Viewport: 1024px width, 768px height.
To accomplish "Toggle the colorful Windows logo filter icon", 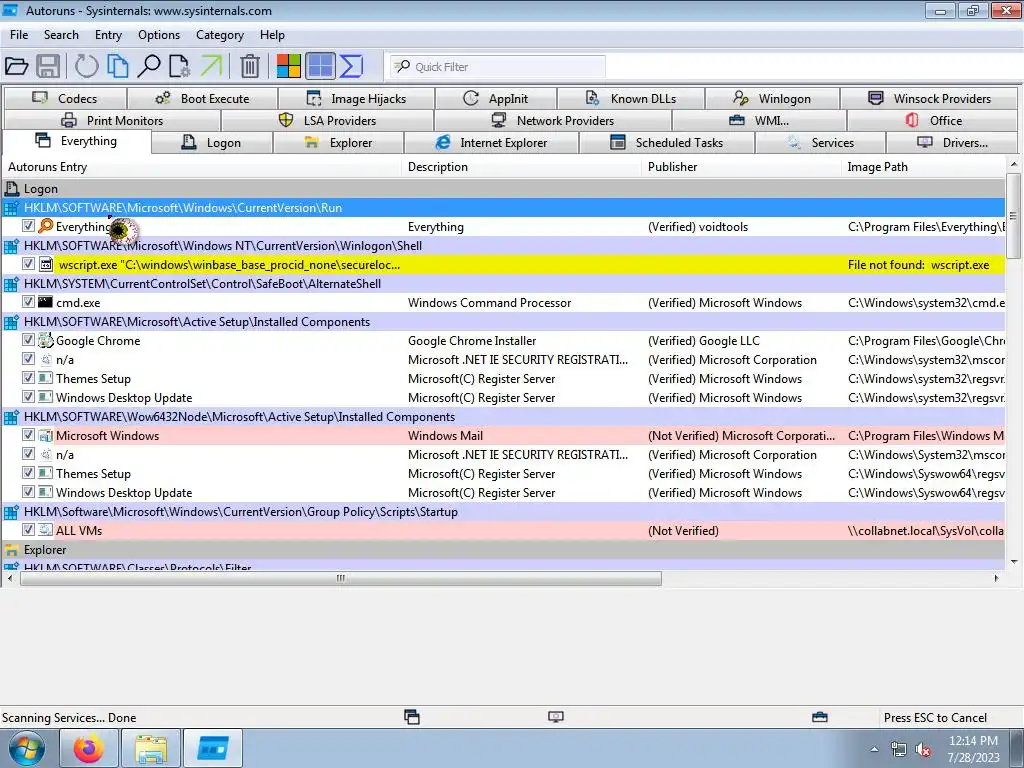I will point(288,67).
